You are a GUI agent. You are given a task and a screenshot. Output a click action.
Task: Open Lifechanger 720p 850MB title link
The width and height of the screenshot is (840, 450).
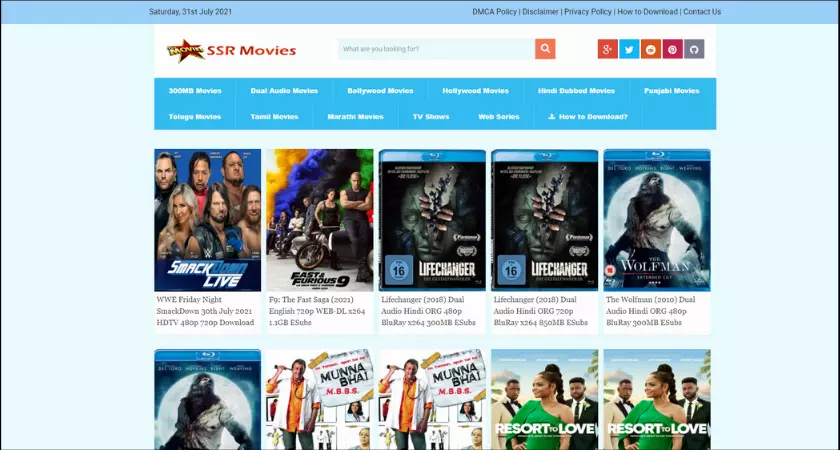(541, 311)
